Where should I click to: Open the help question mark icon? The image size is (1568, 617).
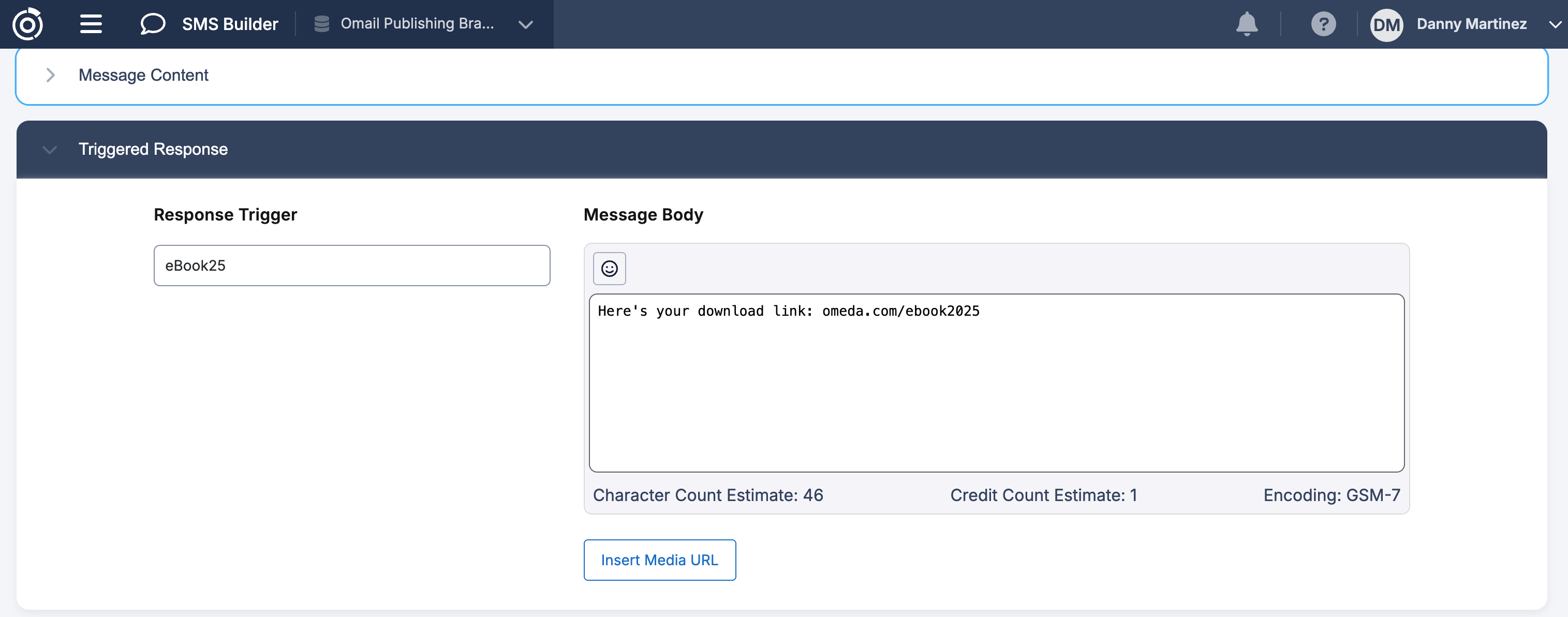1323,24
